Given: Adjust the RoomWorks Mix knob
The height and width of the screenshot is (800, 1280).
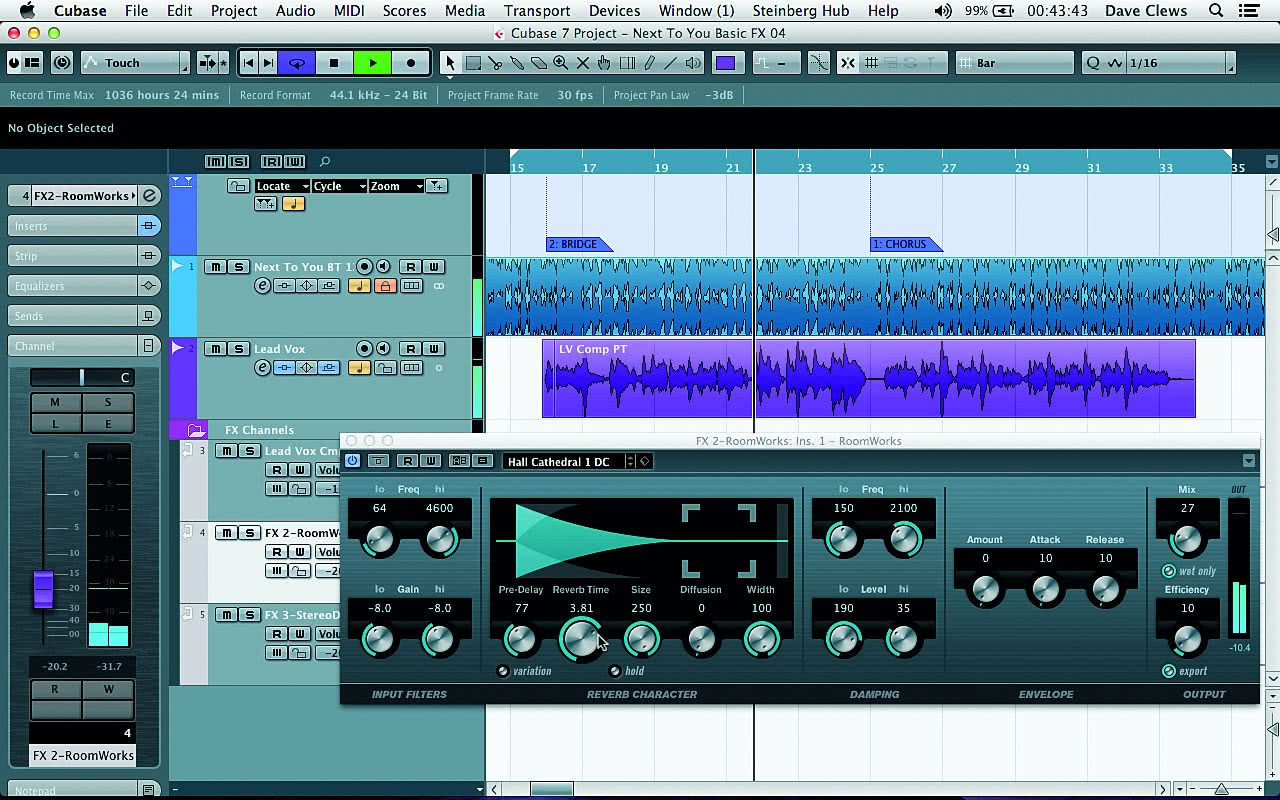Looking at the screenshot, I should 1187,540.
